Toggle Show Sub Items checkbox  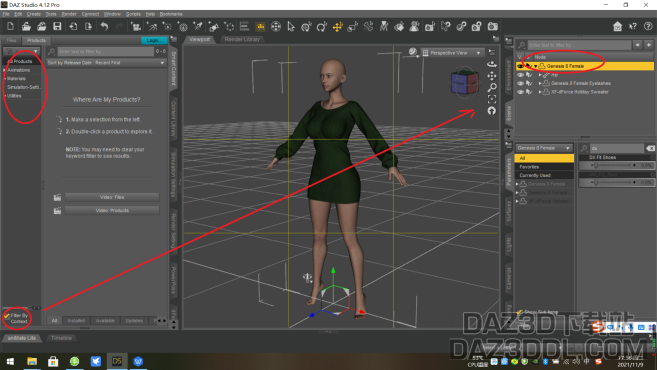520,312
